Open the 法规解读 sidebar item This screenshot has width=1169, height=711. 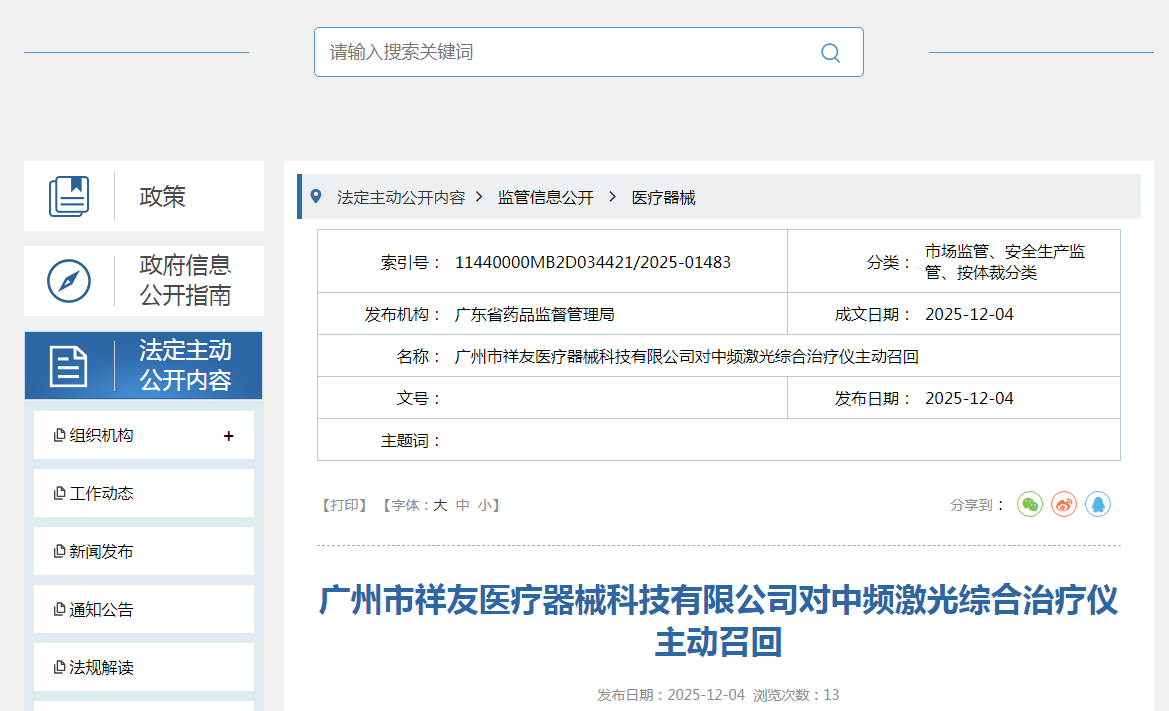point(101,668)
